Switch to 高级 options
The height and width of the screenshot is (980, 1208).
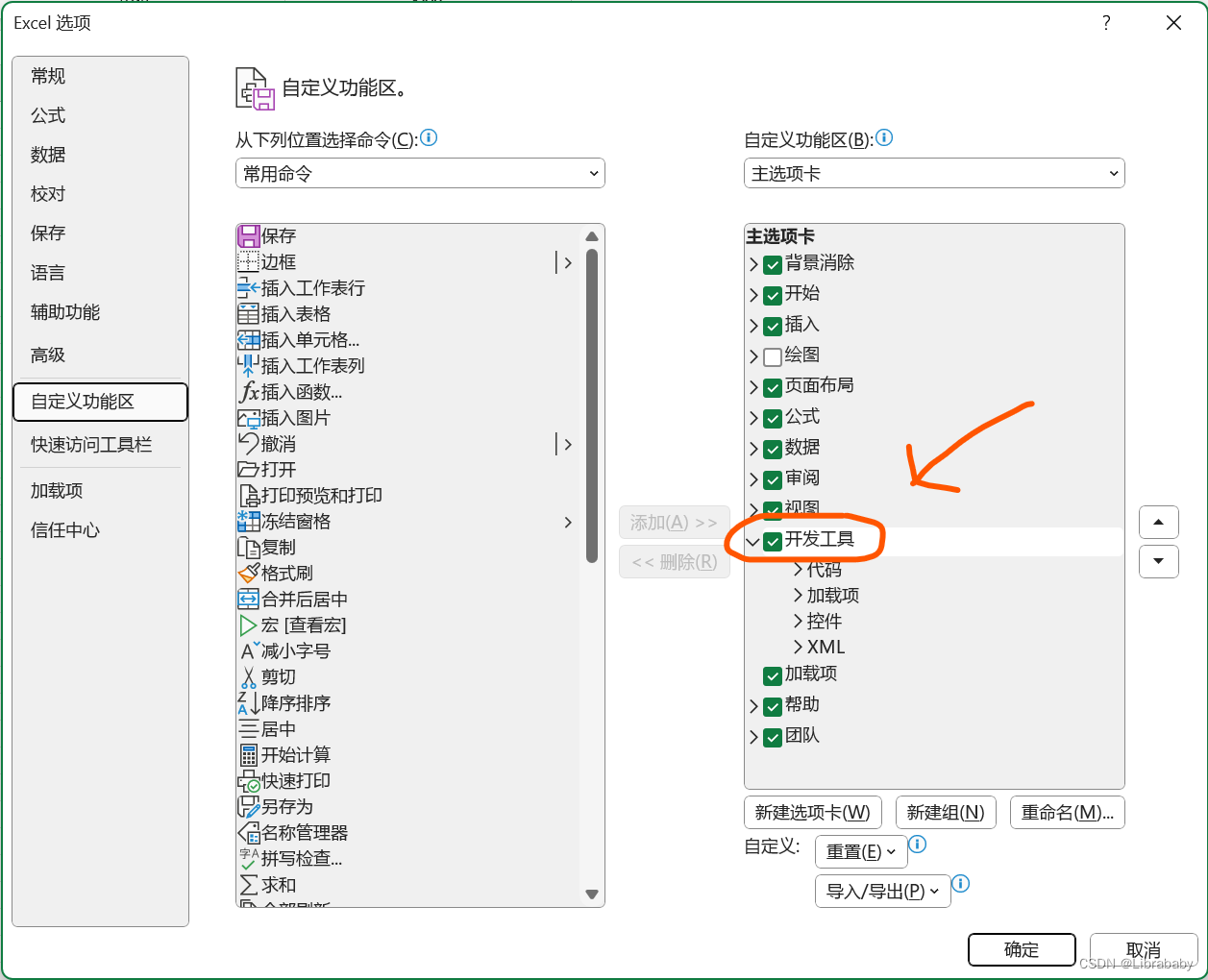point(100,355)
